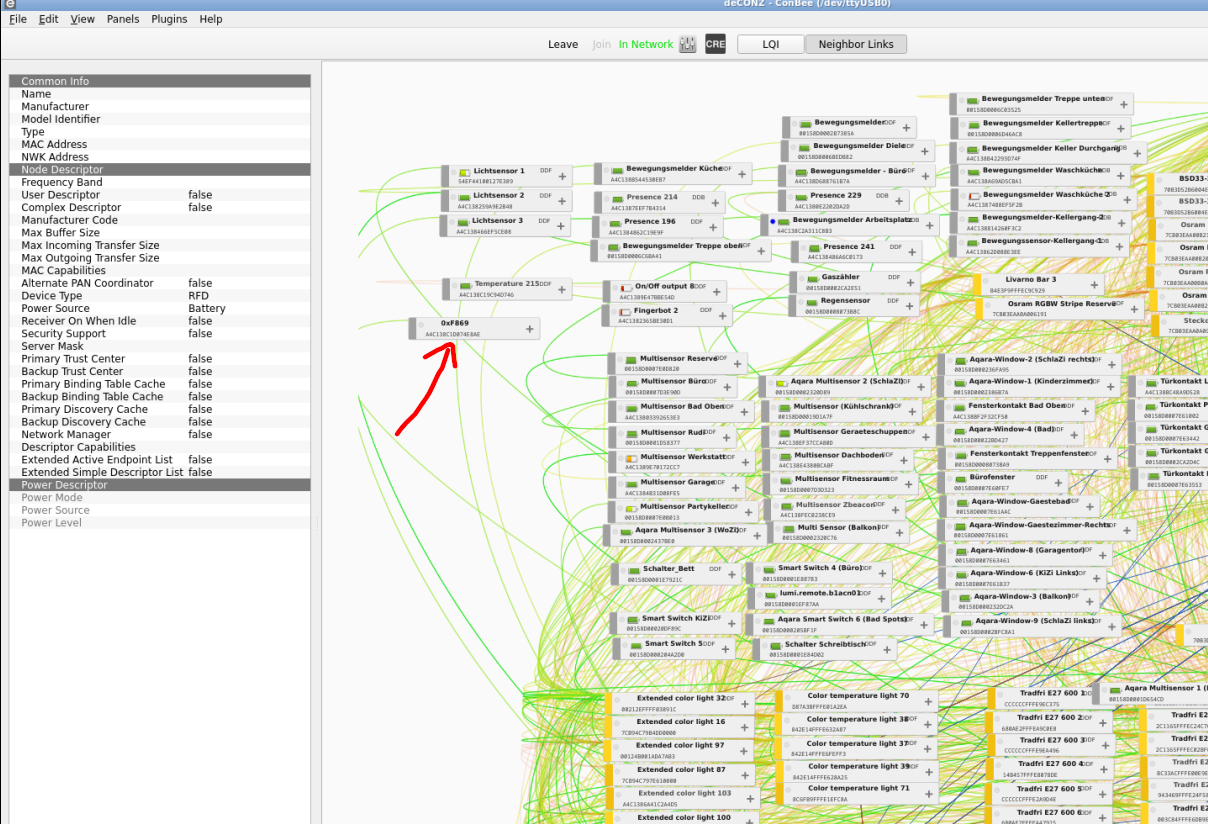Image resolution: width=1208 pixels, height=824 pixels.
Task: Click battery icon of Aqara Multisensor 2 (SchlaZi)
Action: pyautogui.click(x=781, y=382)
